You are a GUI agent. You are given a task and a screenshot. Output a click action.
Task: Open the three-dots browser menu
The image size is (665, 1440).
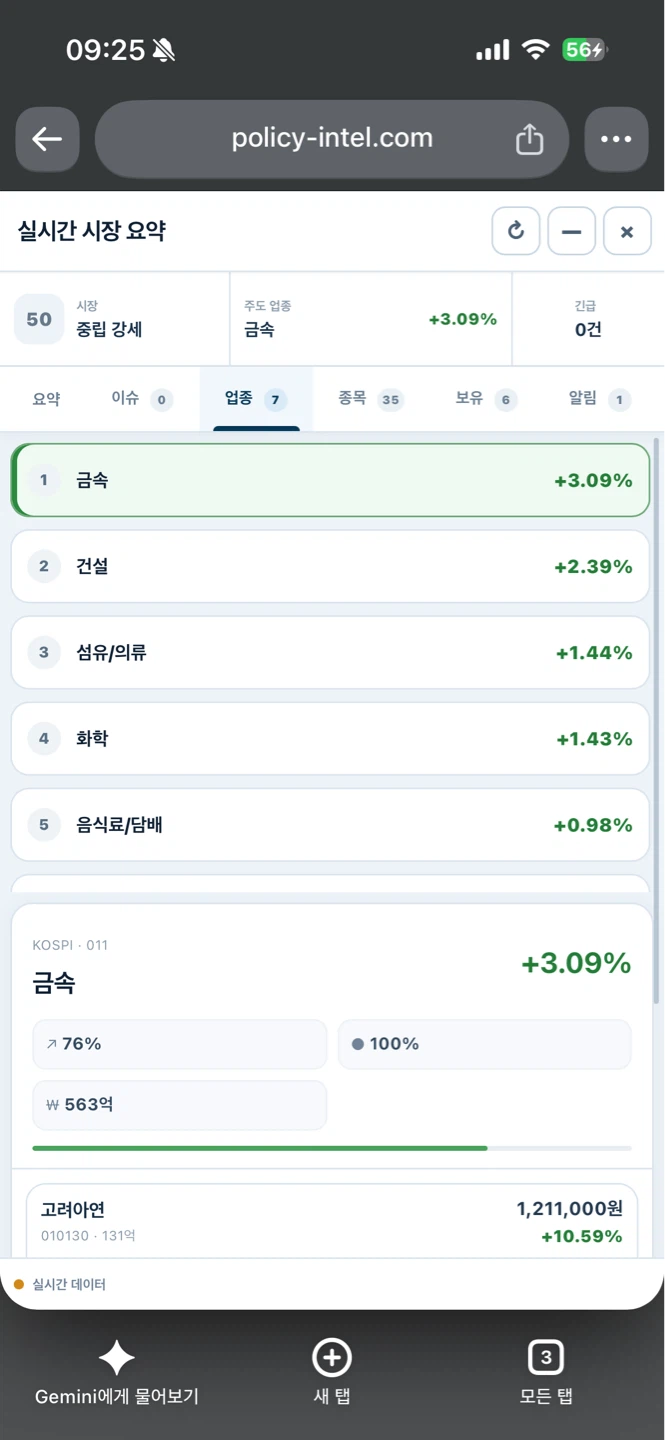(x=616, y=139)
